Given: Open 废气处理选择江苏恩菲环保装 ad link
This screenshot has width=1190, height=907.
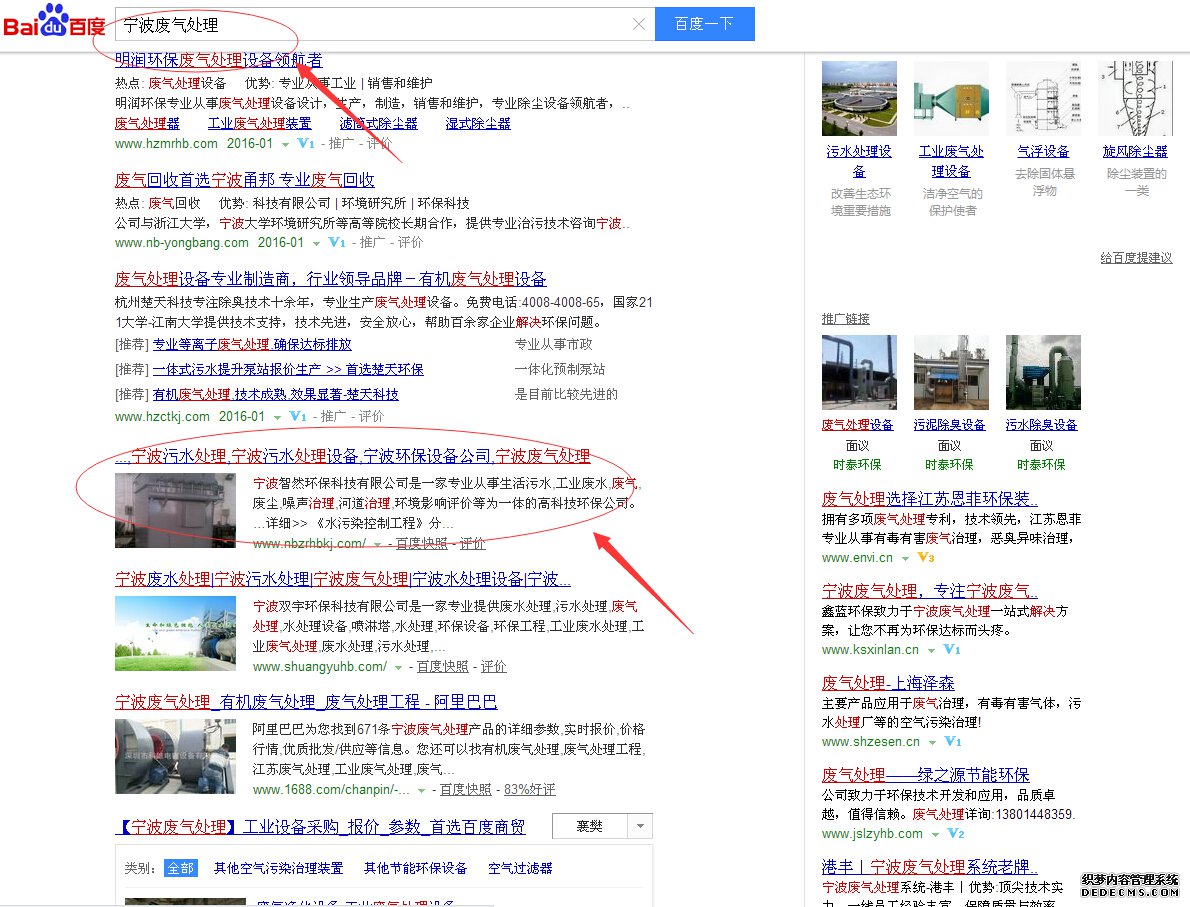Looking at the screenshot, I should tap(930, 499).
